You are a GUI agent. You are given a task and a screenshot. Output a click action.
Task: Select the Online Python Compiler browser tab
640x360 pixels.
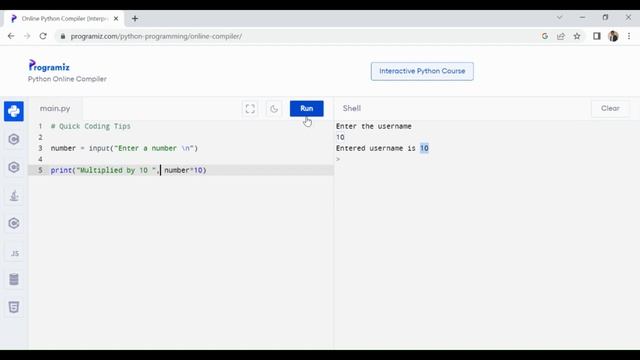64,19
